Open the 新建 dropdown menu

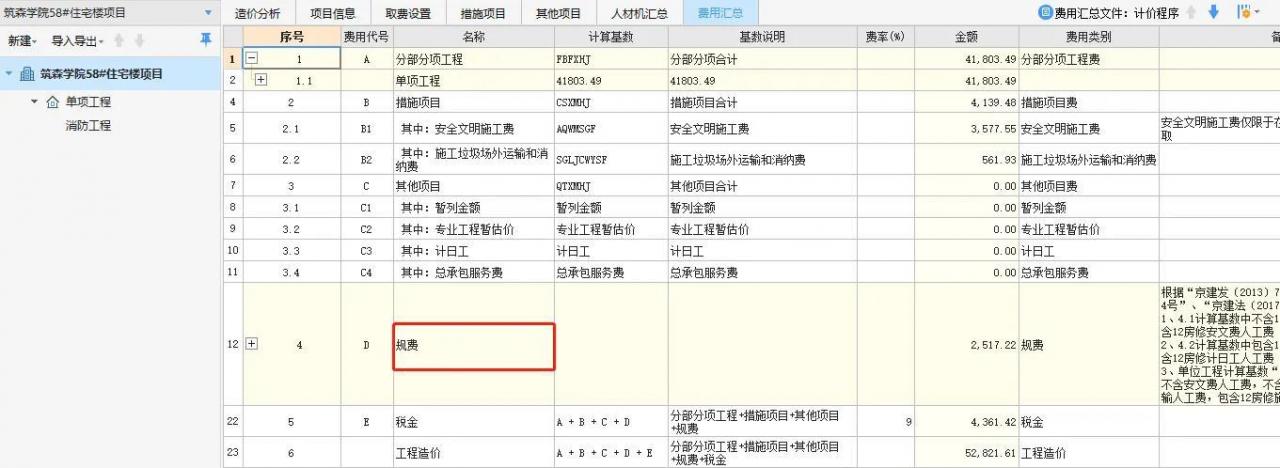22,41
